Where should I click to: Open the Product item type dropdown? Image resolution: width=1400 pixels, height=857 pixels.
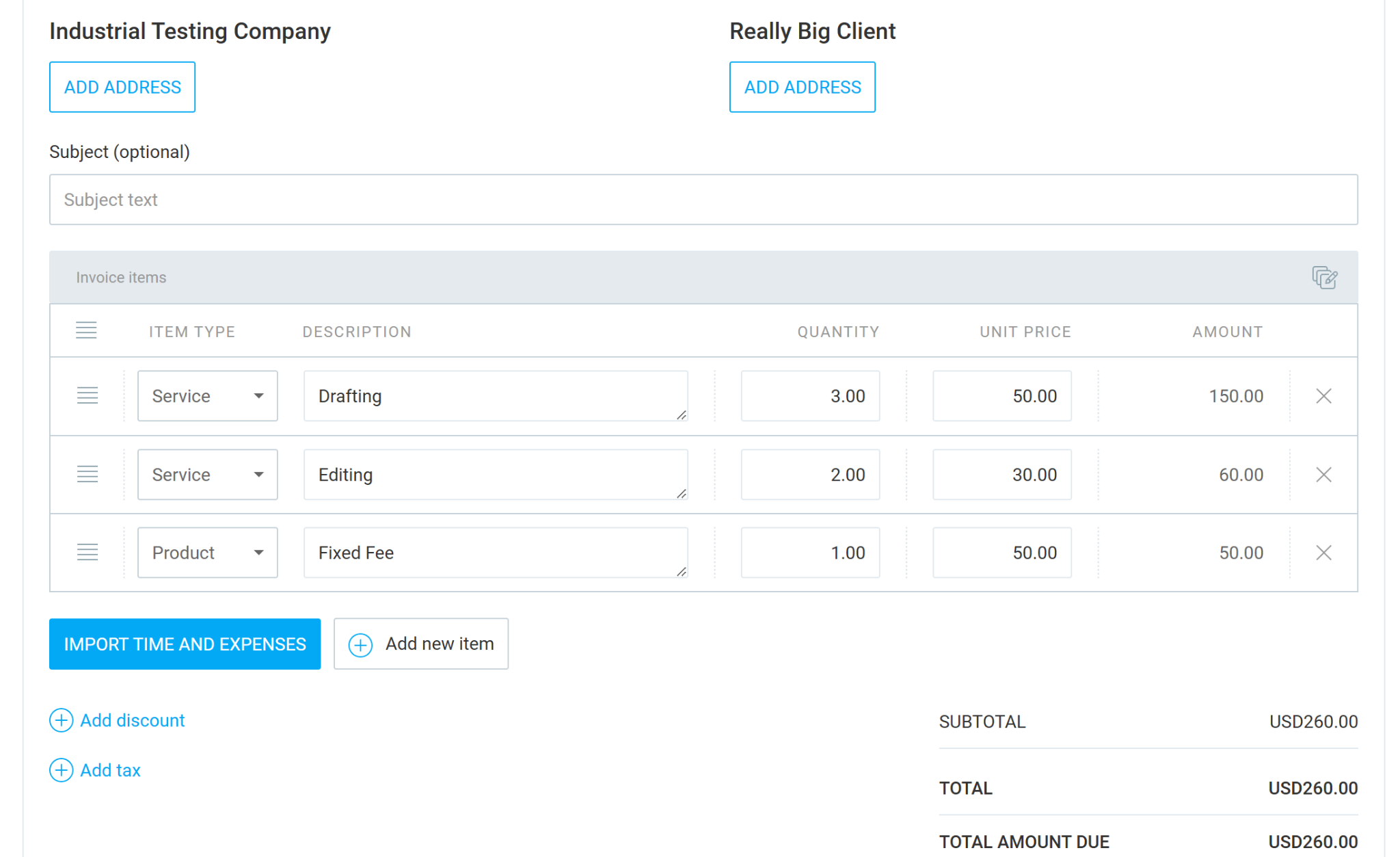207,553
